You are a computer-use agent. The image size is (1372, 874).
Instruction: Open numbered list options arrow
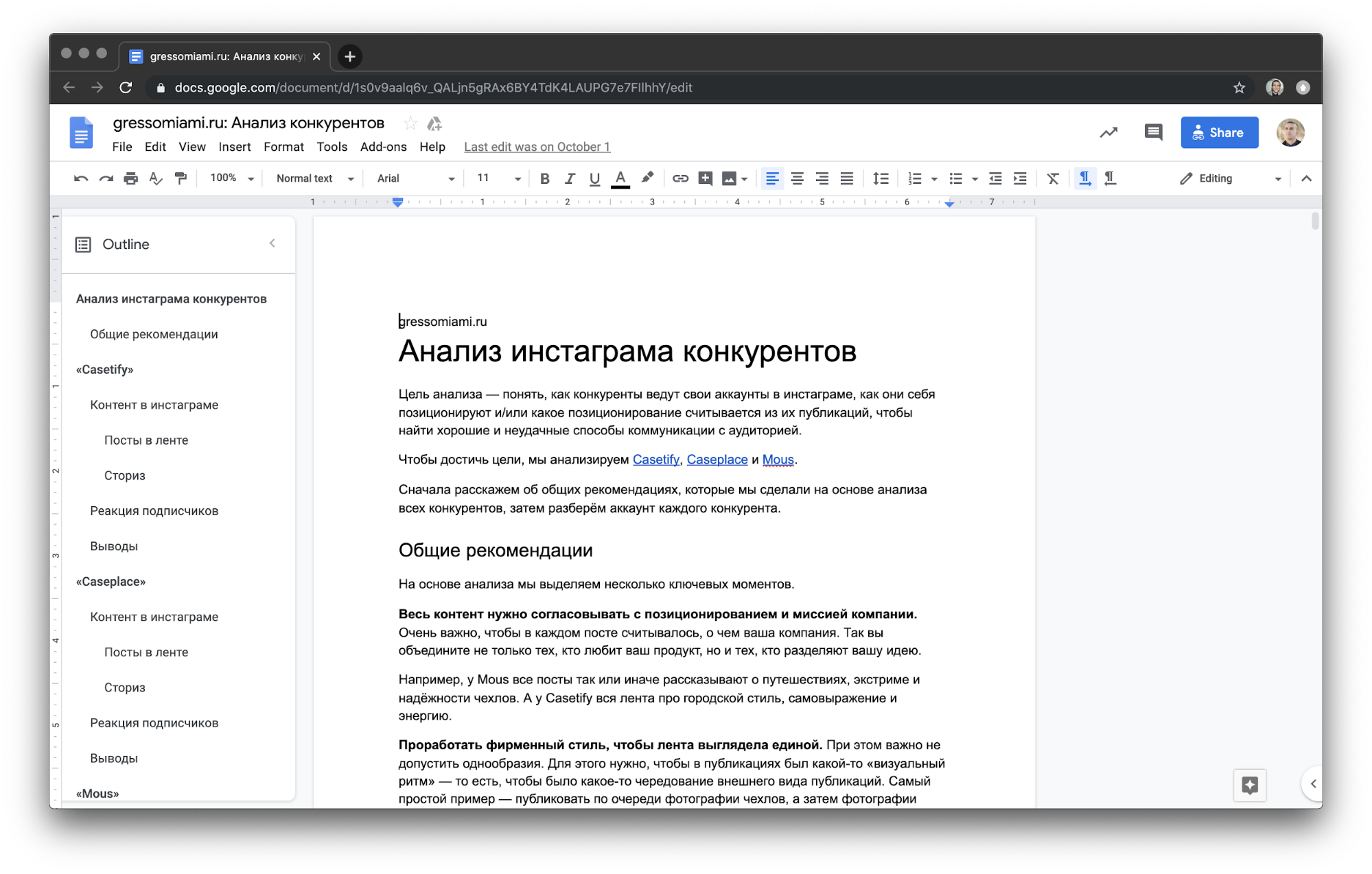pos(934,179)
